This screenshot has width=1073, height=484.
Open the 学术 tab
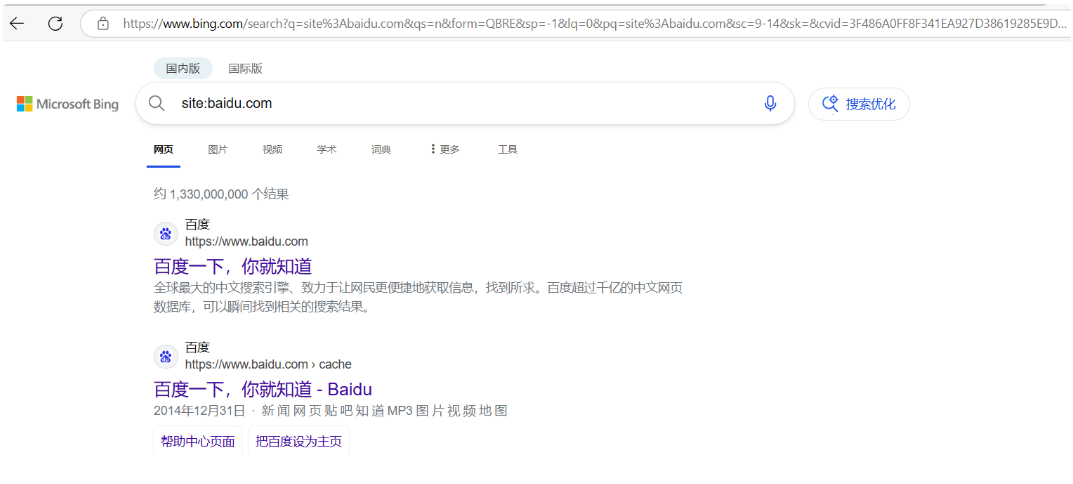pos(326,149)
